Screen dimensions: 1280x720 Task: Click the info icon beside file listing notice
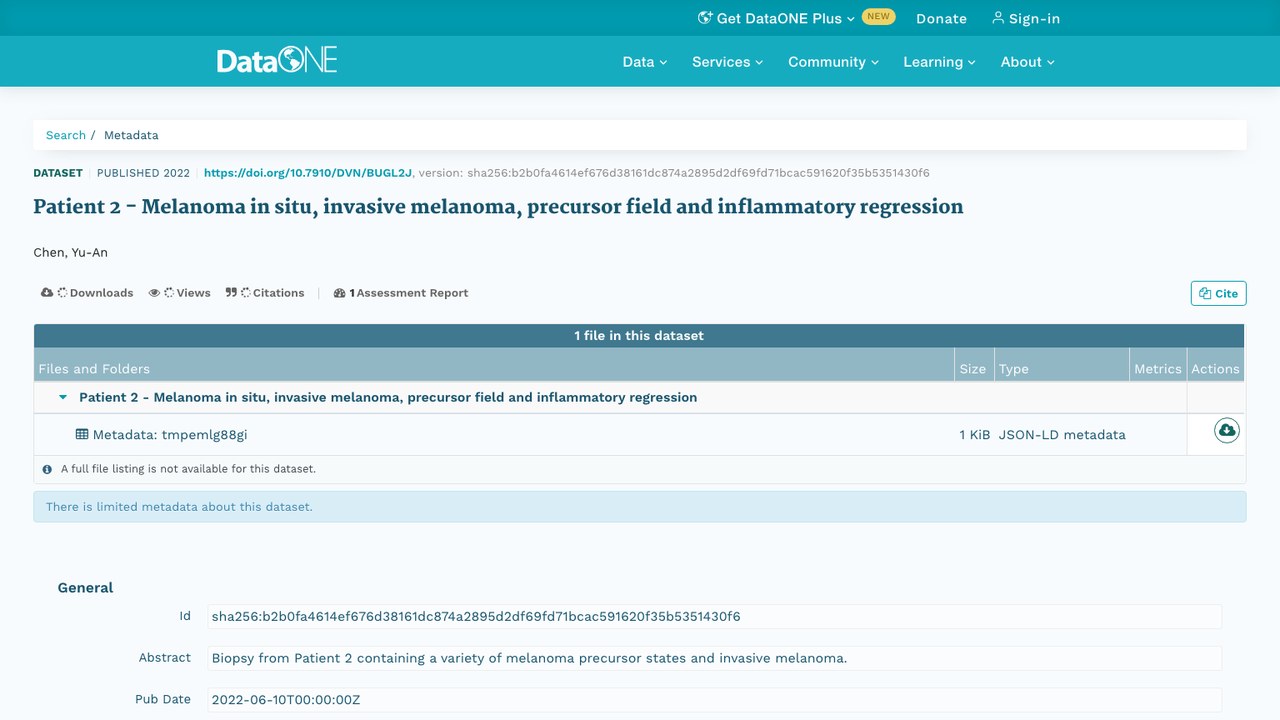click(x=47, y=469)
